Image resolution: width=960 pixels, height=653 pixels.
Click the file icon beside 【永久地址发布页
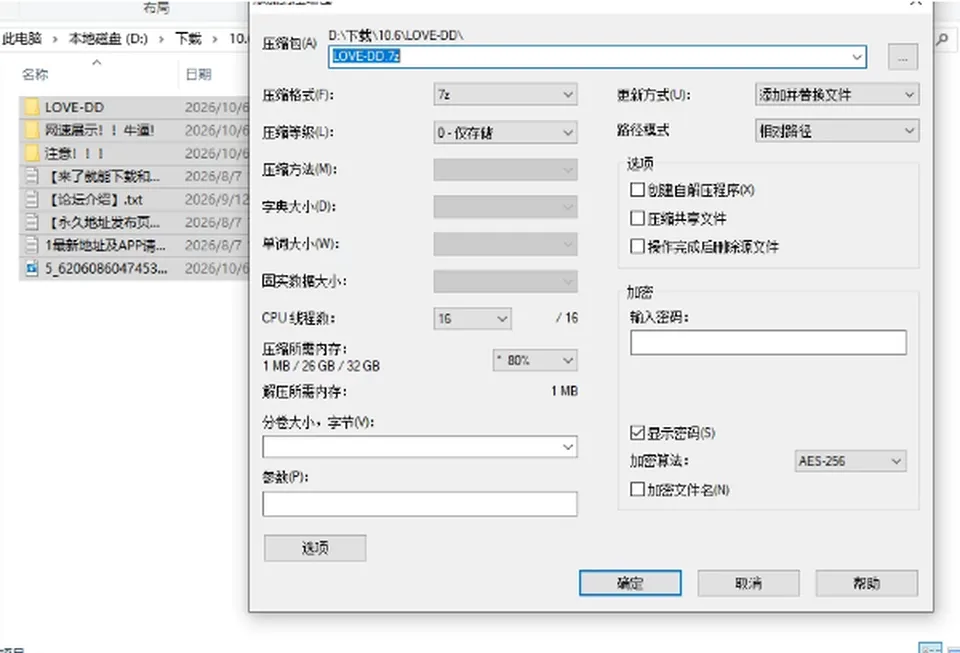pyautogui.click(x=32, y=222)
